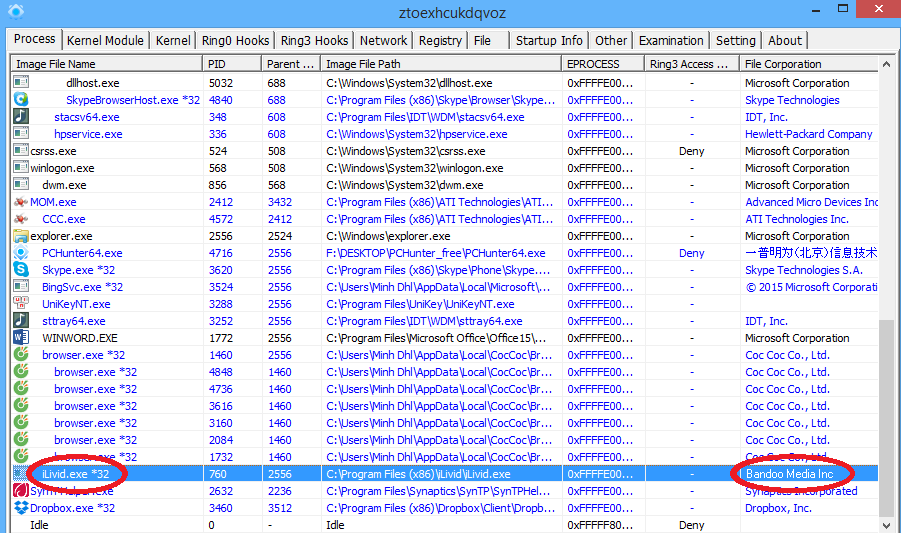
Task: Sort by Ring3 Access column header
Action: pyautogui.click(x=692, y=64)
